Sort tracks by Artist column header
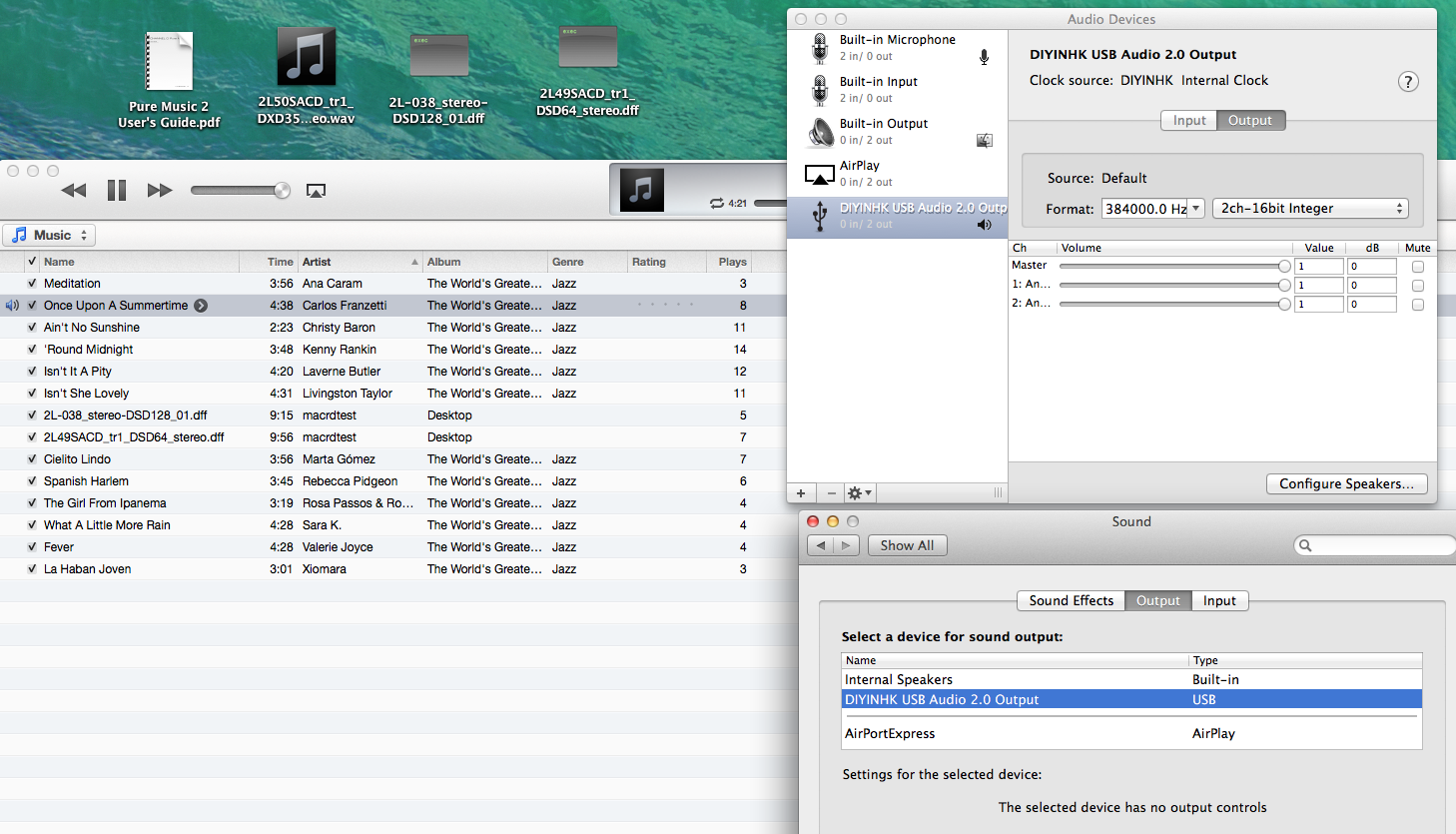 [360, 262]
